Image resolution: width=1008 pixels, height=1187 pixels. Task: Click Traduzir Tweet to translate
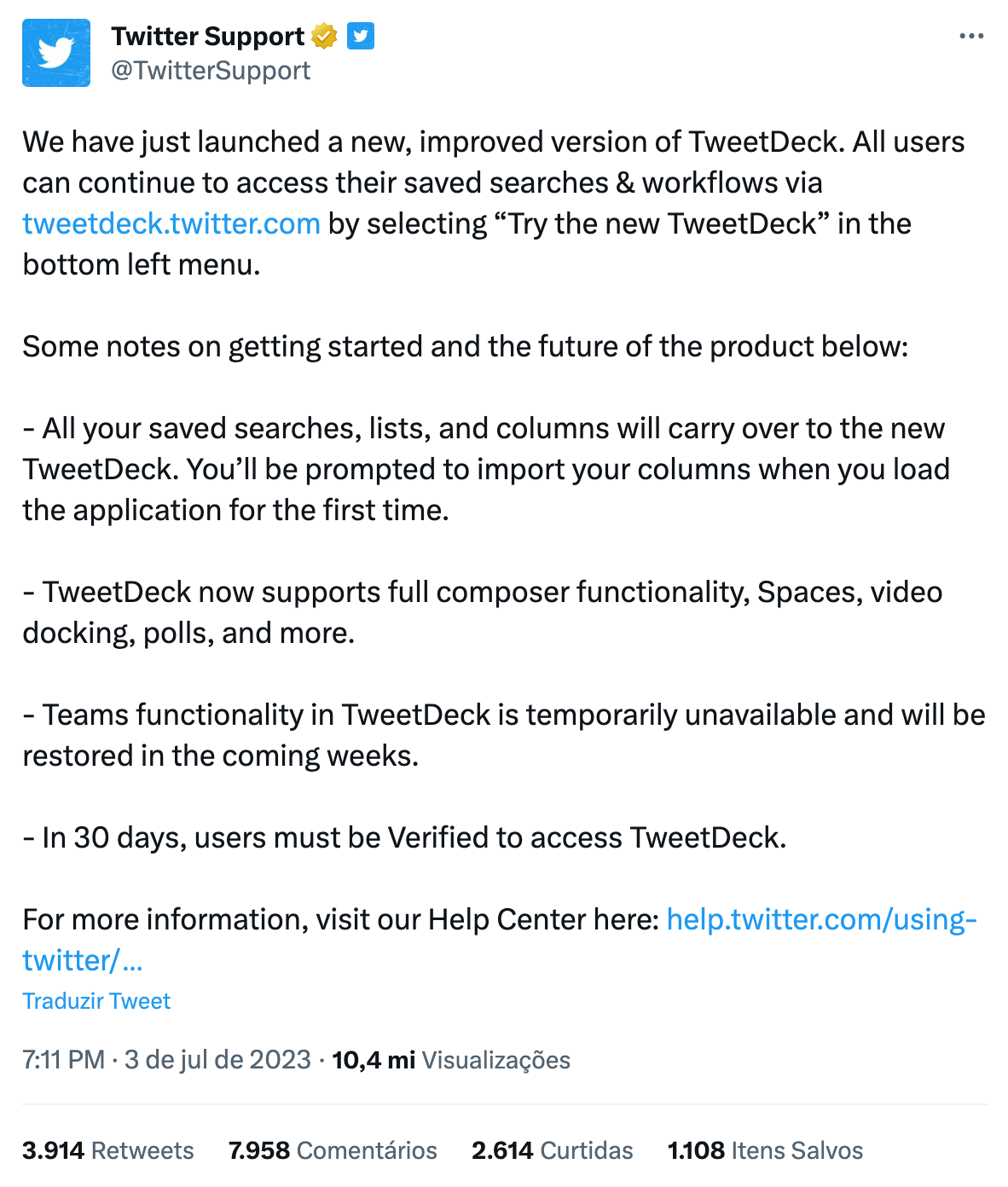tap(96, 1001)
